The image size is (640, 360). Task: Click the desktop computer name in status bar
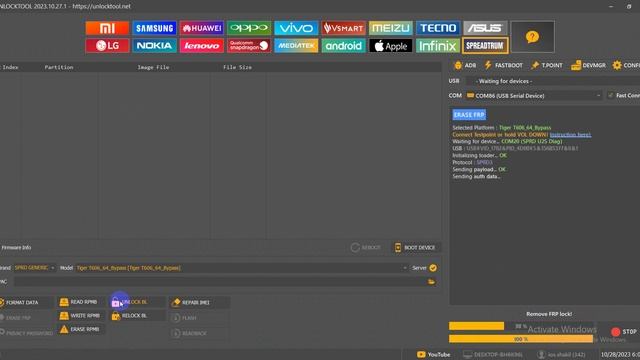click(x=493, y=355)
